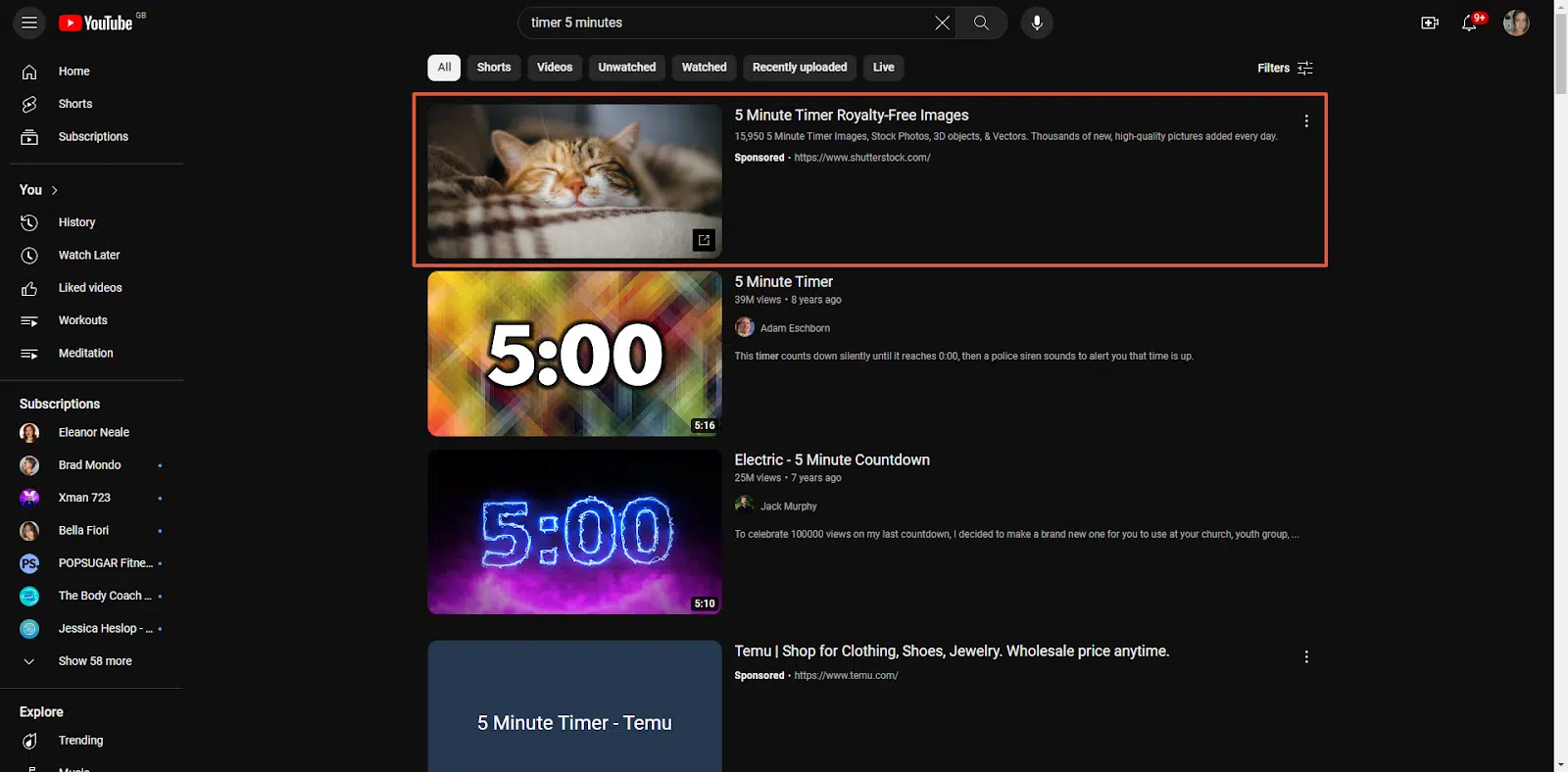Select Recently uploaded filter chip
The width and height of the screenshot is (1568, 772).
800,68
